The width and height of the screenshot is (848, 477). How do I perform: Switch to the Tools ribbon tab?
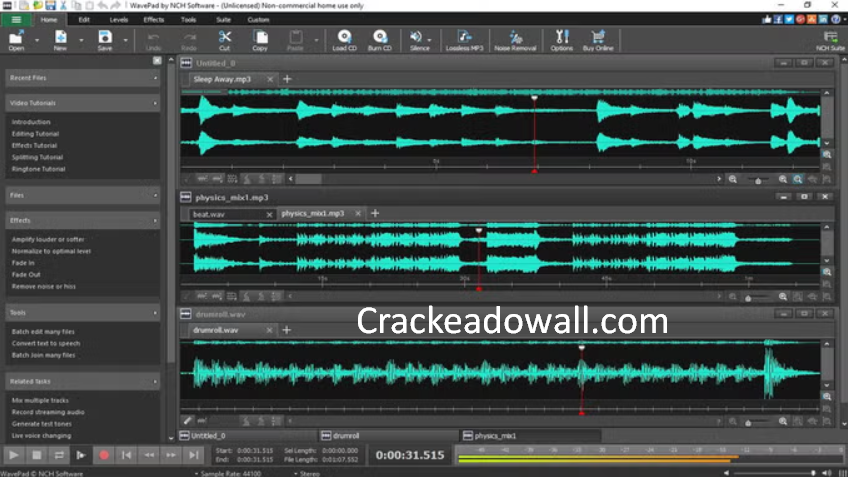point(188,19)
